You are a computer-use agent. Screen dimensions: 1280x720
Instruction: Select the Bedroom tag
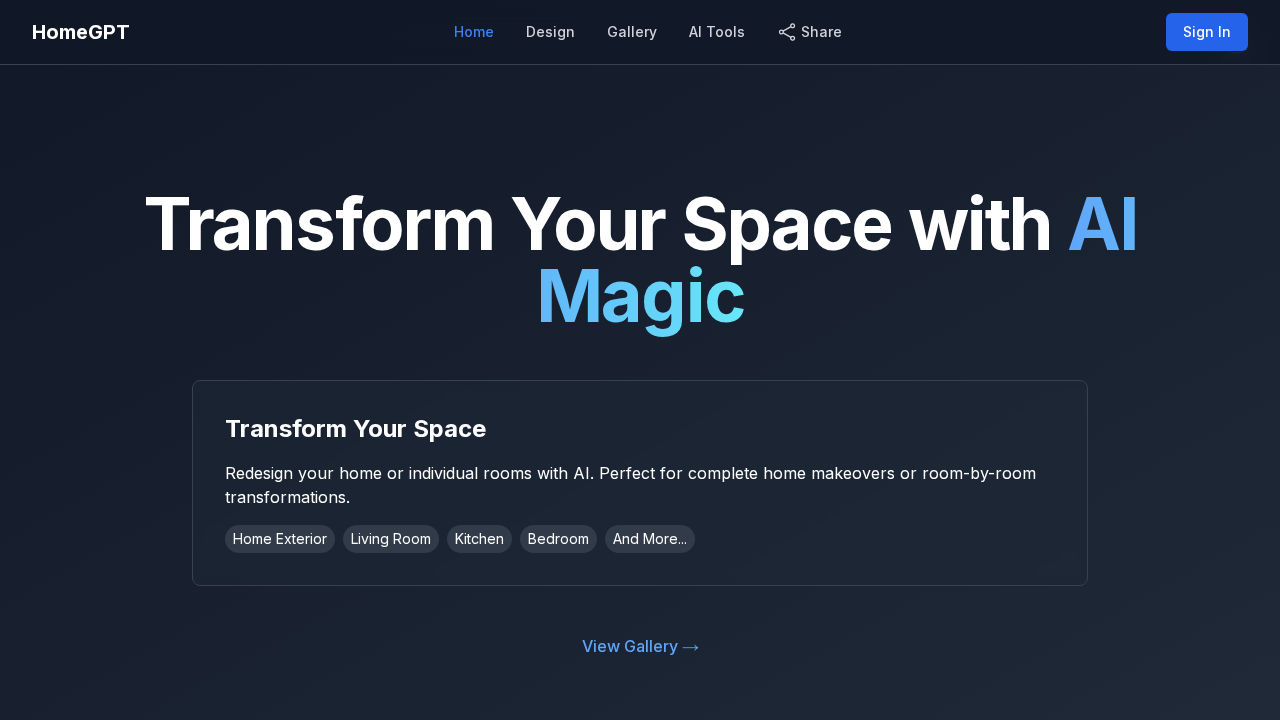click(558, 539)
